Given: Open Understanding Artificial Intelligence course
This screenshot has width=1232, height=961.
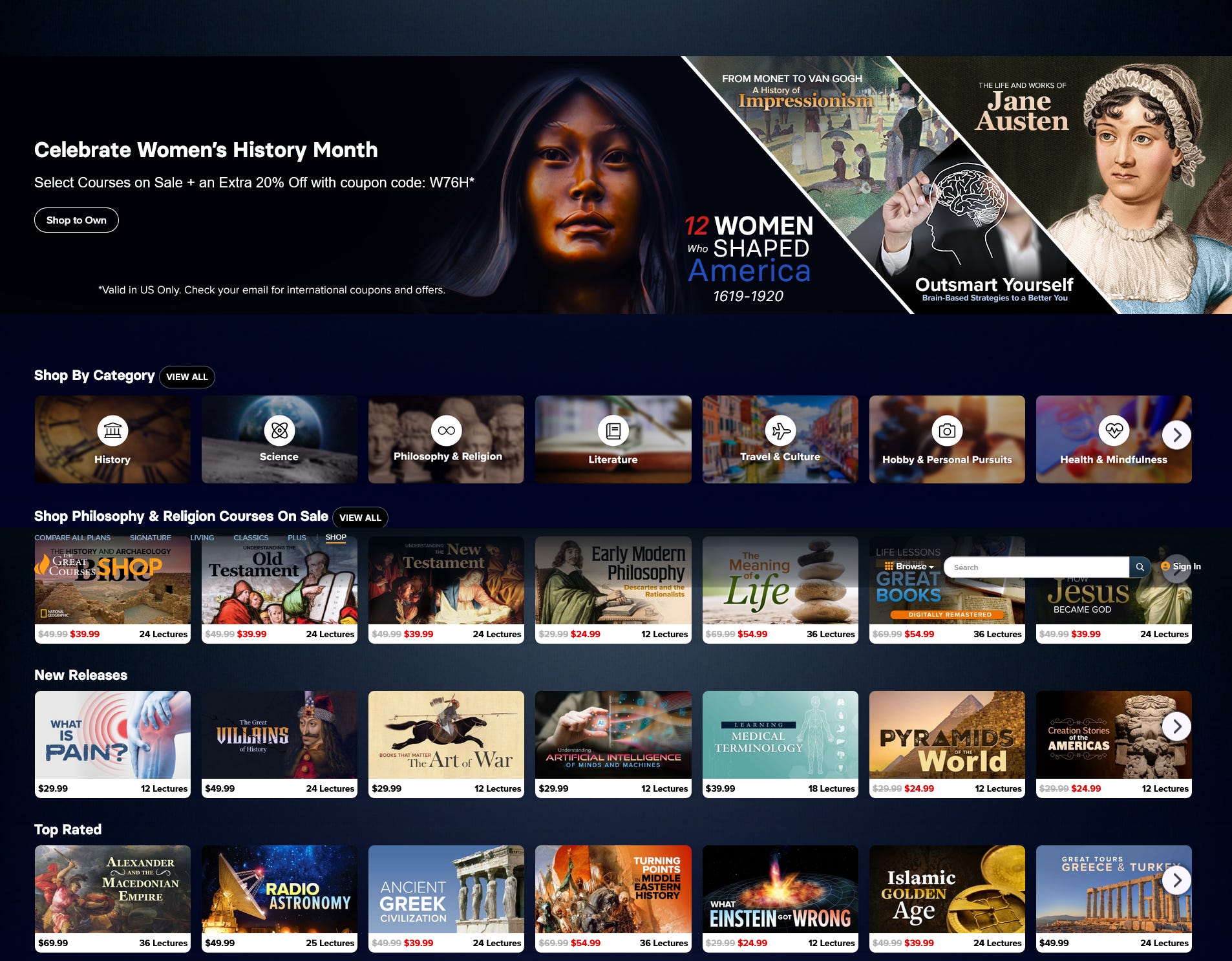Looking at the screenshot, I should pyautogui.click(x=613, y=744).
